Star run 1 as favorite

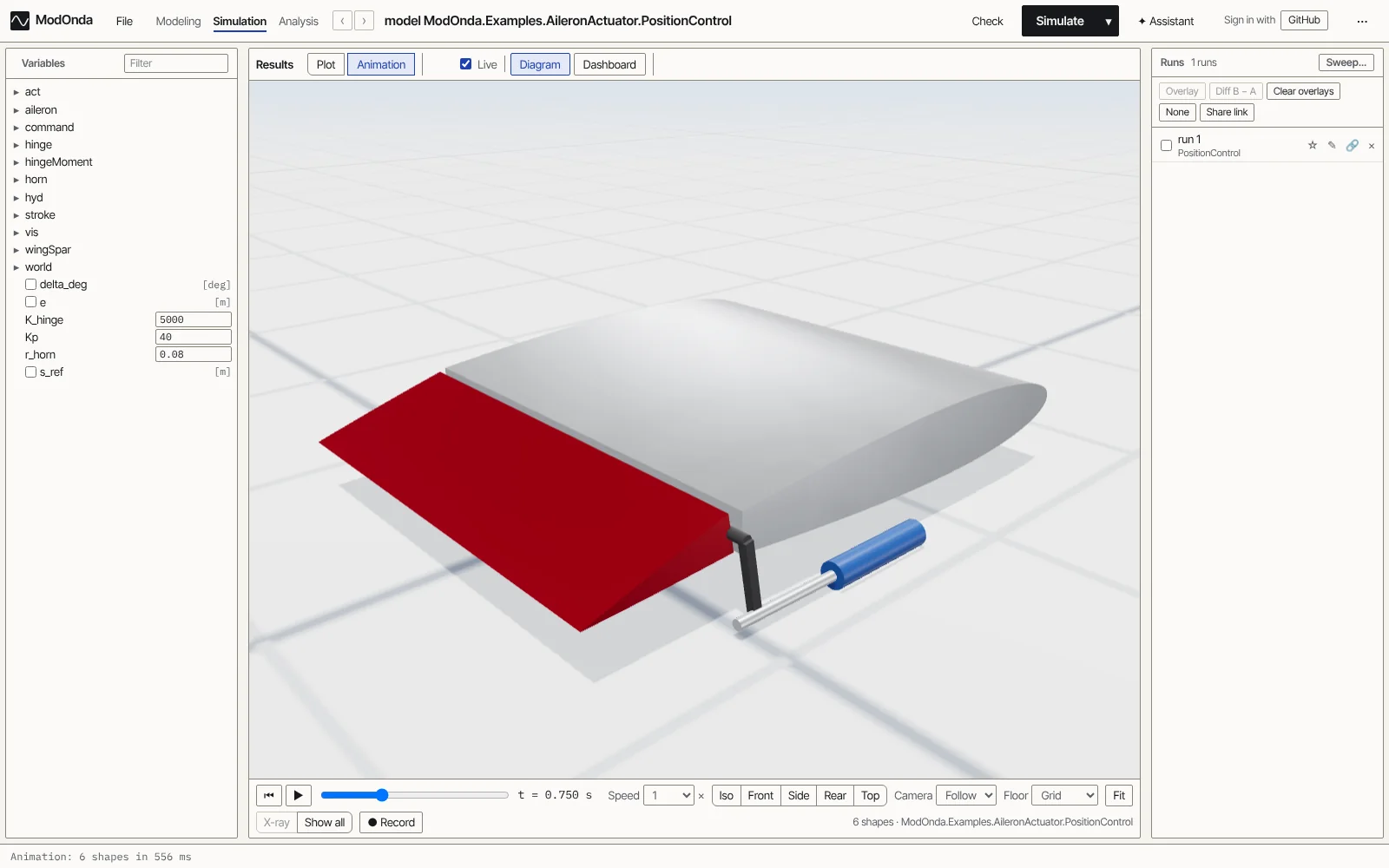[1313, 146]
